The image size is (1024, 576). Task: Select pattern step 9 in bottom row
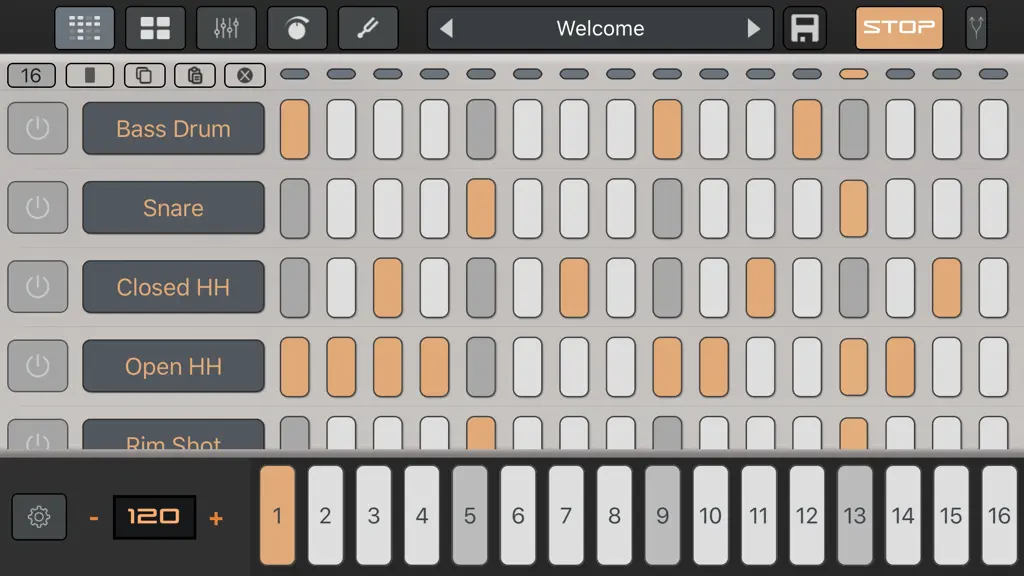(662, 515)
